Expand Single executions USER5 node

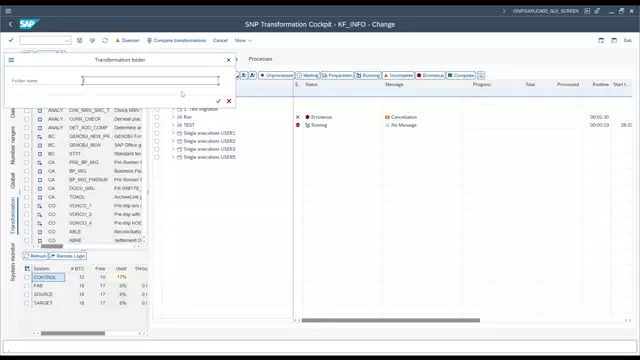coord(173,157)
